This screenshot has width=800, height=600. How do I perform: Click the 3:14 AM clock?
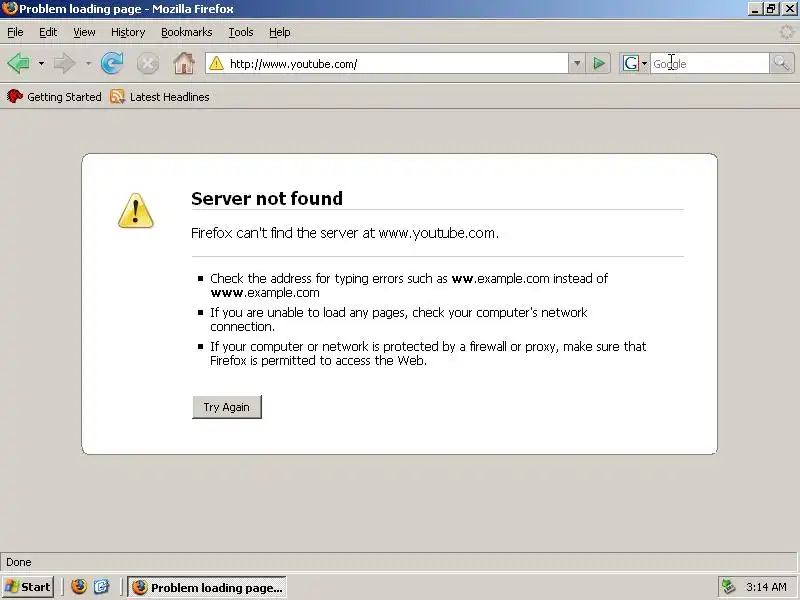(x=766, y=587)
